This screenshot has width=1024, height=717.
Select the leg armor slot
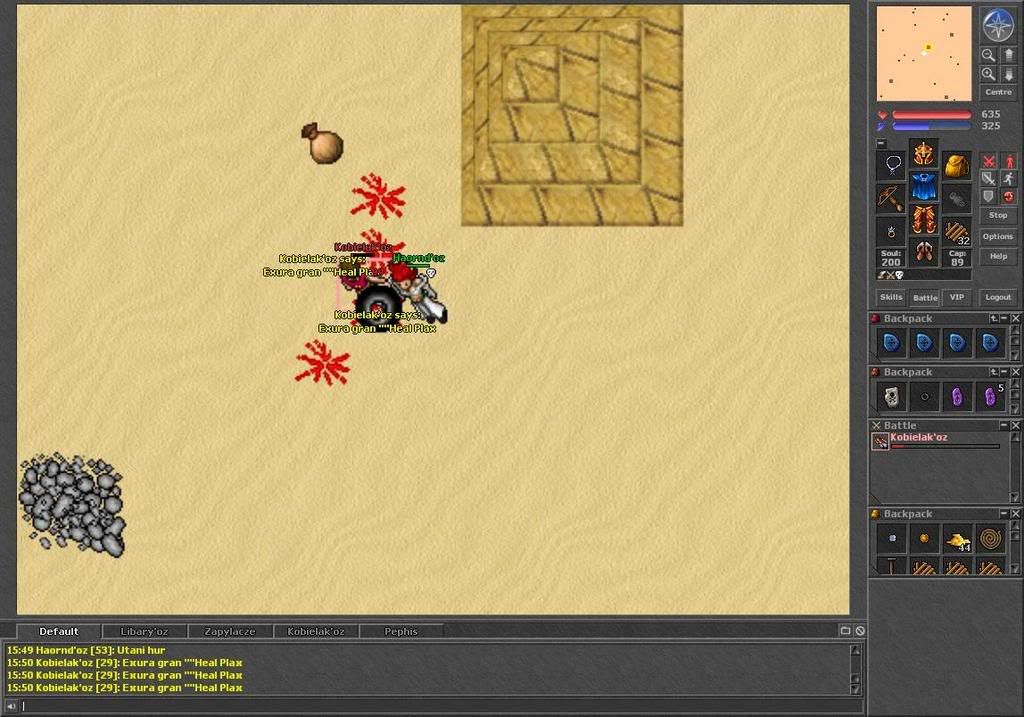point(923,220)
